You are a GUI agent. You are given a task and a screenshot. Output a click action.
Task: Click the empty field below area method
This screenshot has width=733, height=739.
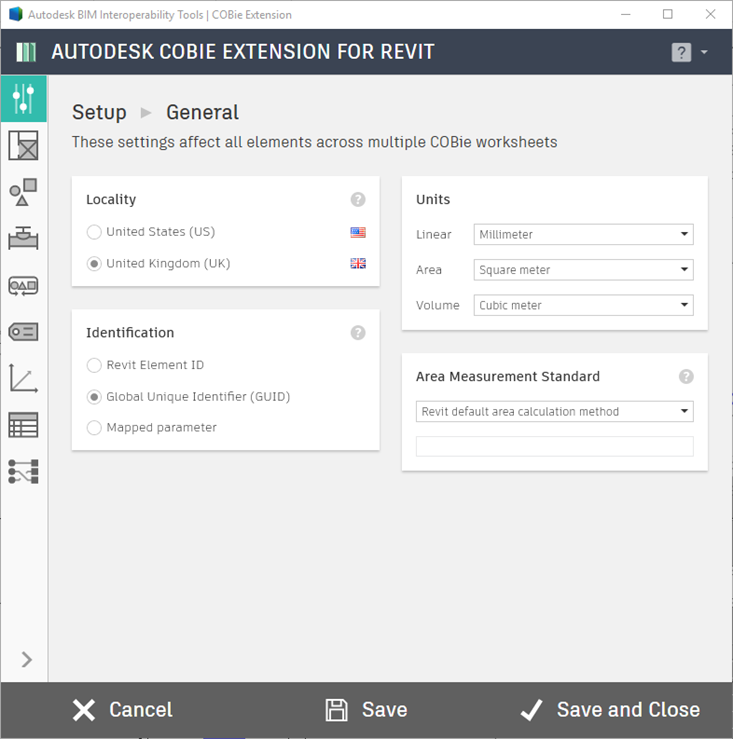(x=554, y=446)
